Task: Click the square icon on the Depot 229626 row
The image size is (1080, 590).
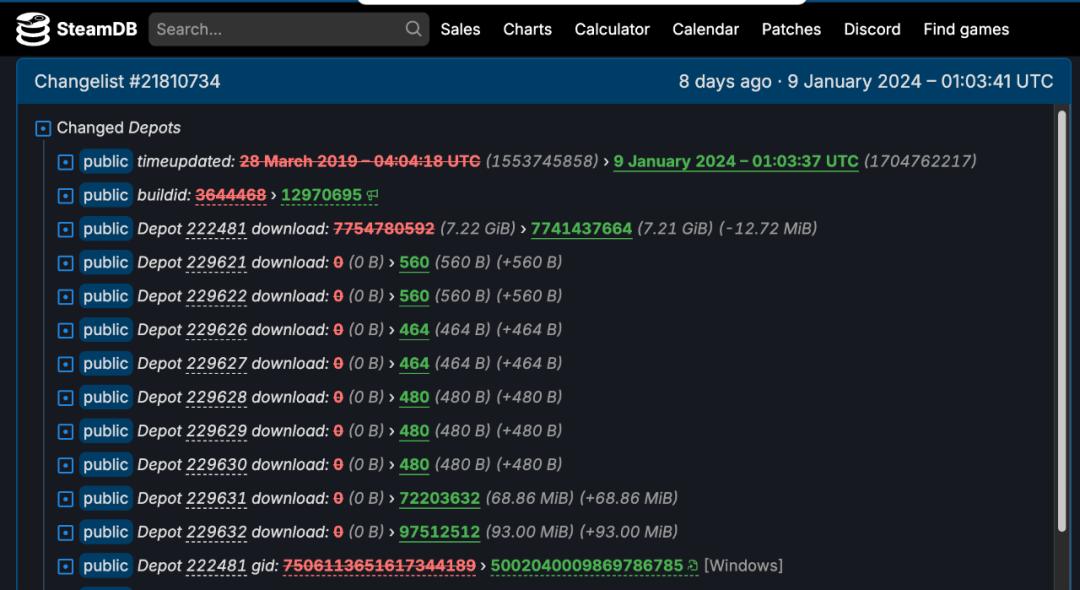Action: (x=65, y=330)
